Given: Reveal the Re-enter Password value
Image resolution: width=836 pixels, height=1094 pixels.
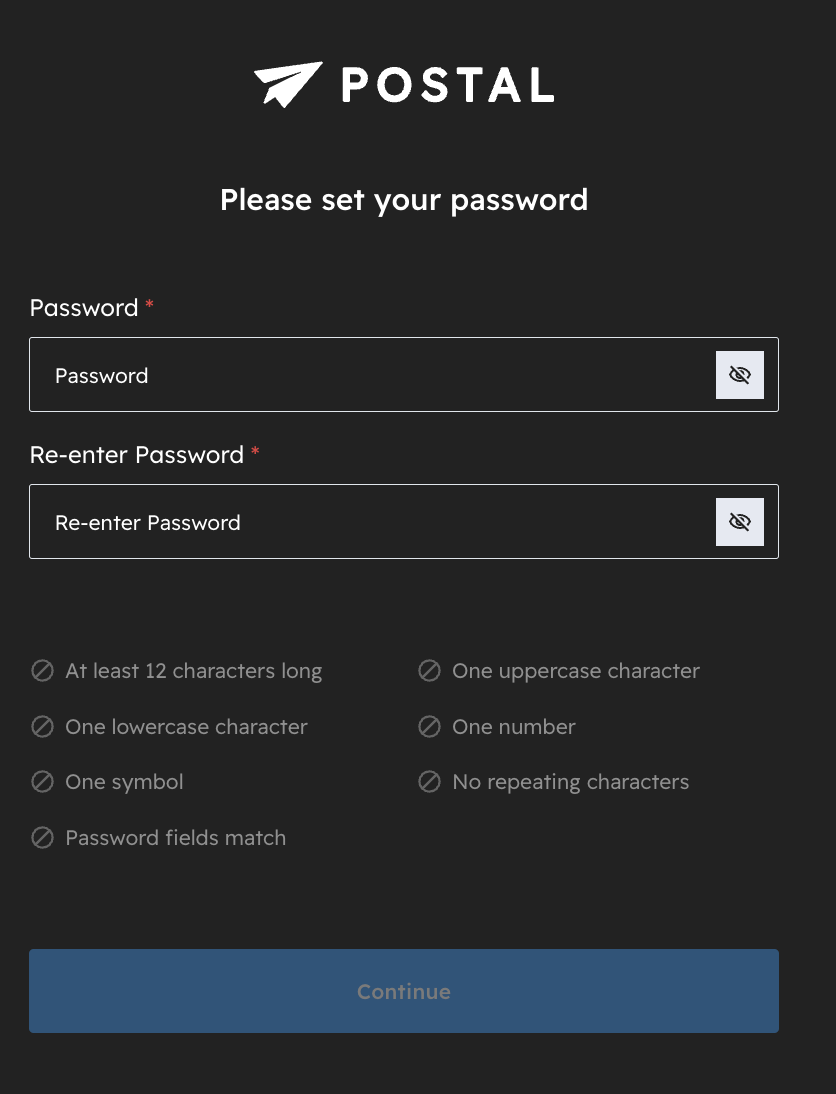Looking at the screenshot, I should [740, 521].
